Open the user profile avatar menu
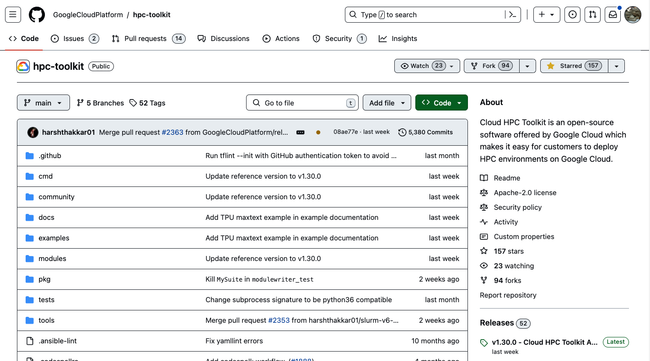This screenshot has width=650, height=361. coord(633,15)
